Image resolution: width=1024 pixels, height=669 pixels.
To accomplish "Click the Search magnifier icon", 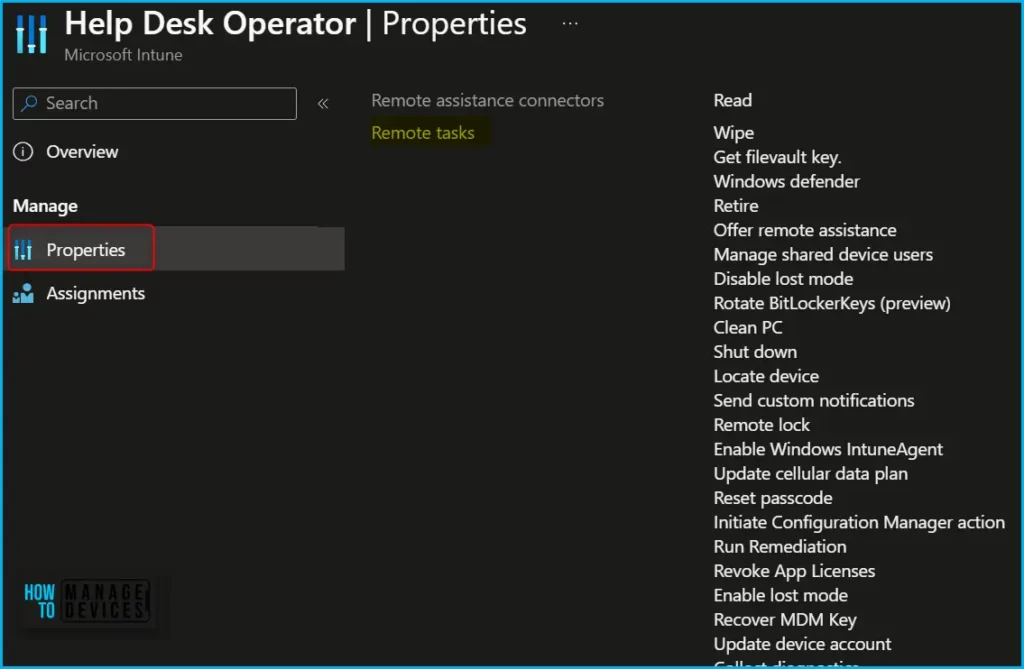I will [x=29, y=103].
